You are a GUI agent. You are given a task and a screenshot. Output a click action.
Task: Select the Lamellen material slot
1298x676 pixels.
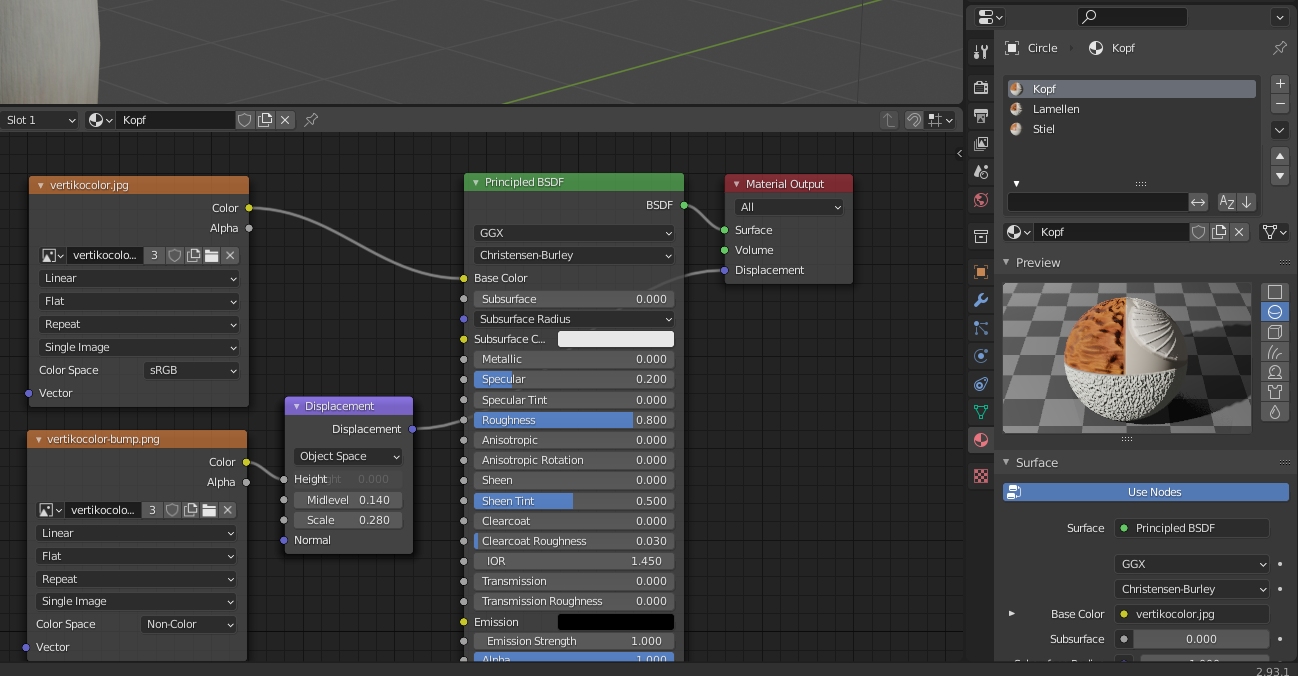click(1131, 109)
